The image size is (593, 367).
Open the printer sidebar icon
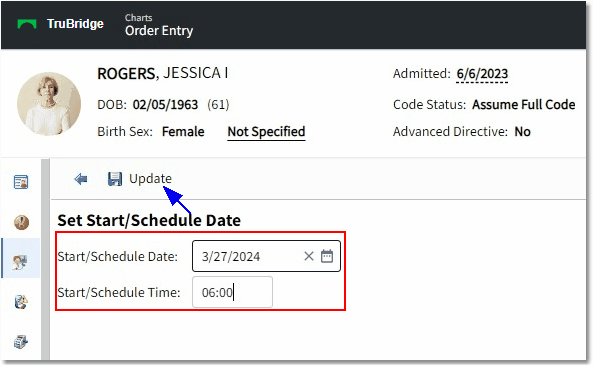(x=21, y=342)
